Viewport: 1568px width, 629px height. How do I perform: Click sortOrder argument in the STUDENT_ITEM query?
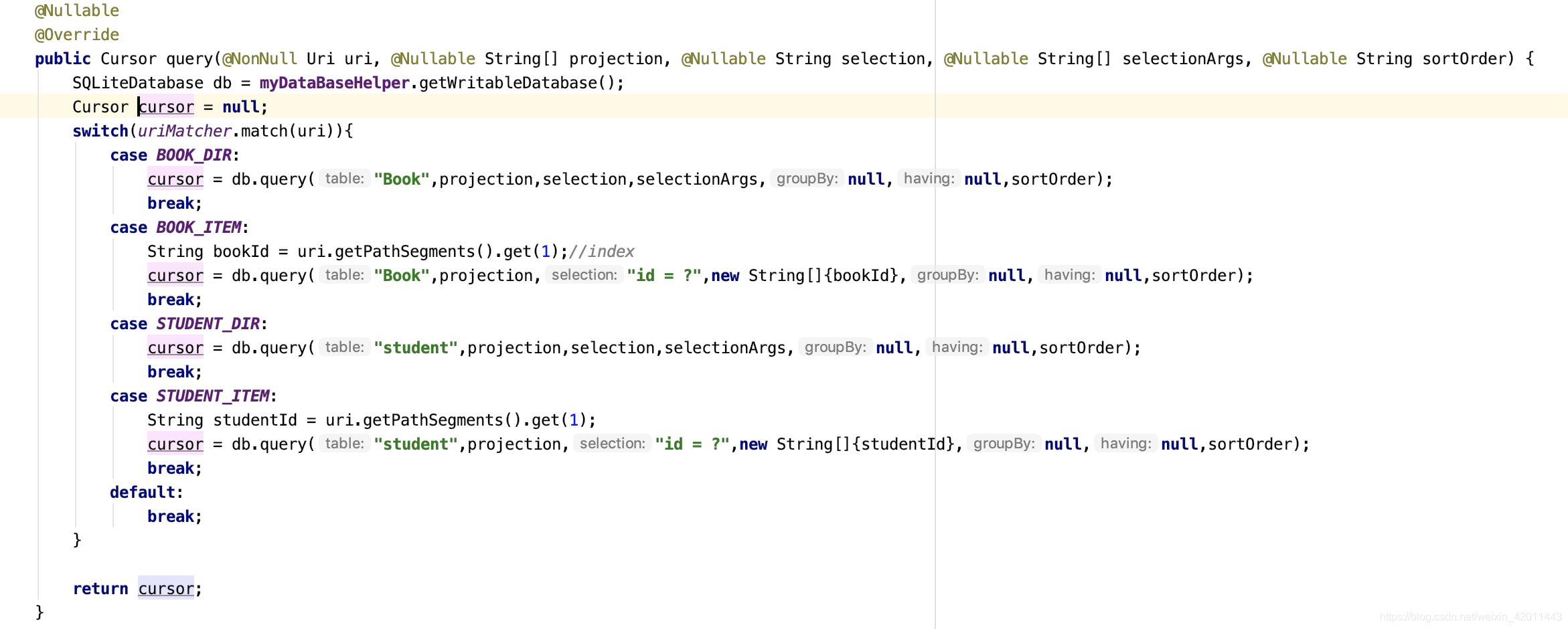[1250, 444]
